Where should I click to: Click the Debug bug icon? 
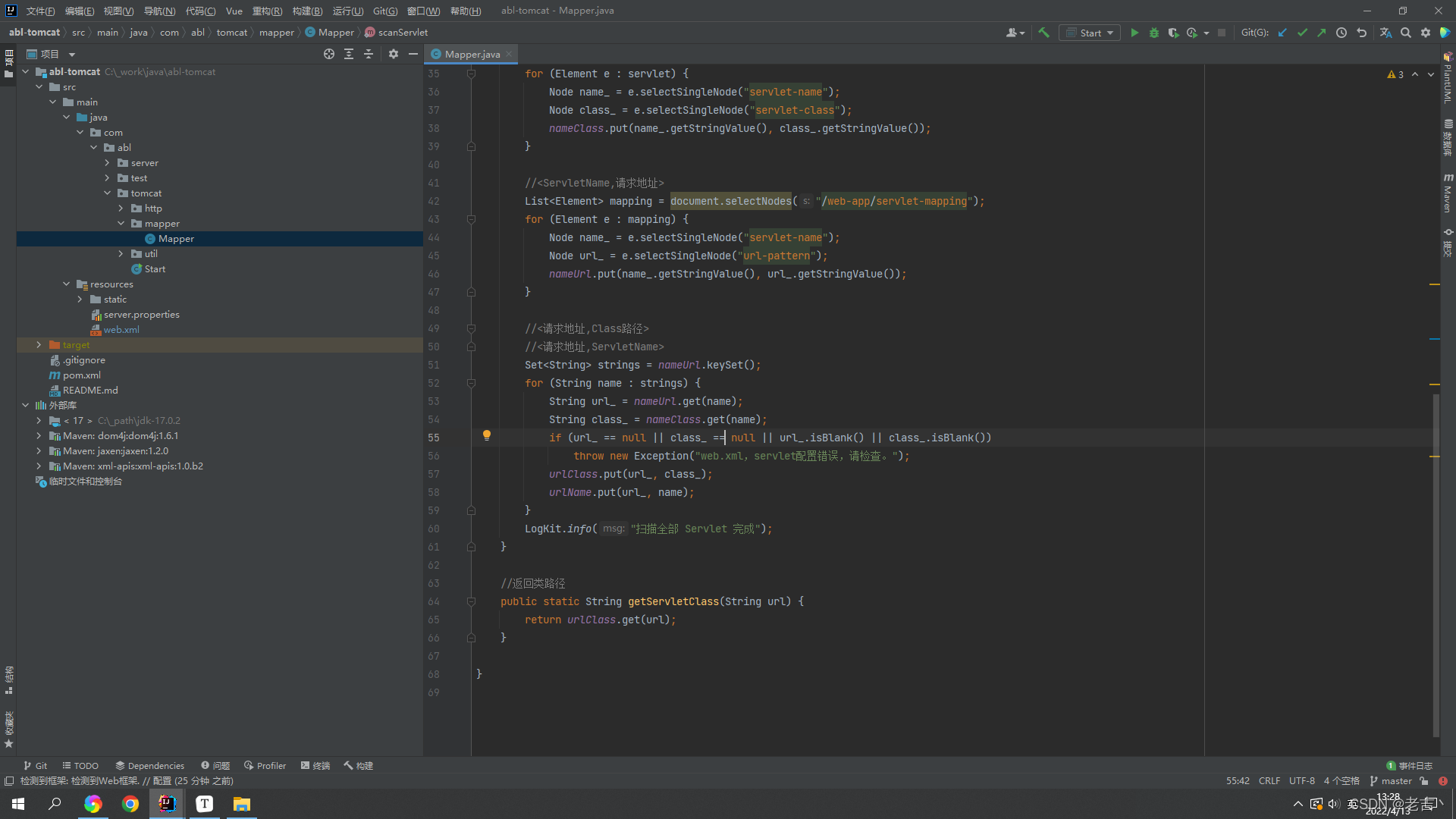tap(1154, 33)
